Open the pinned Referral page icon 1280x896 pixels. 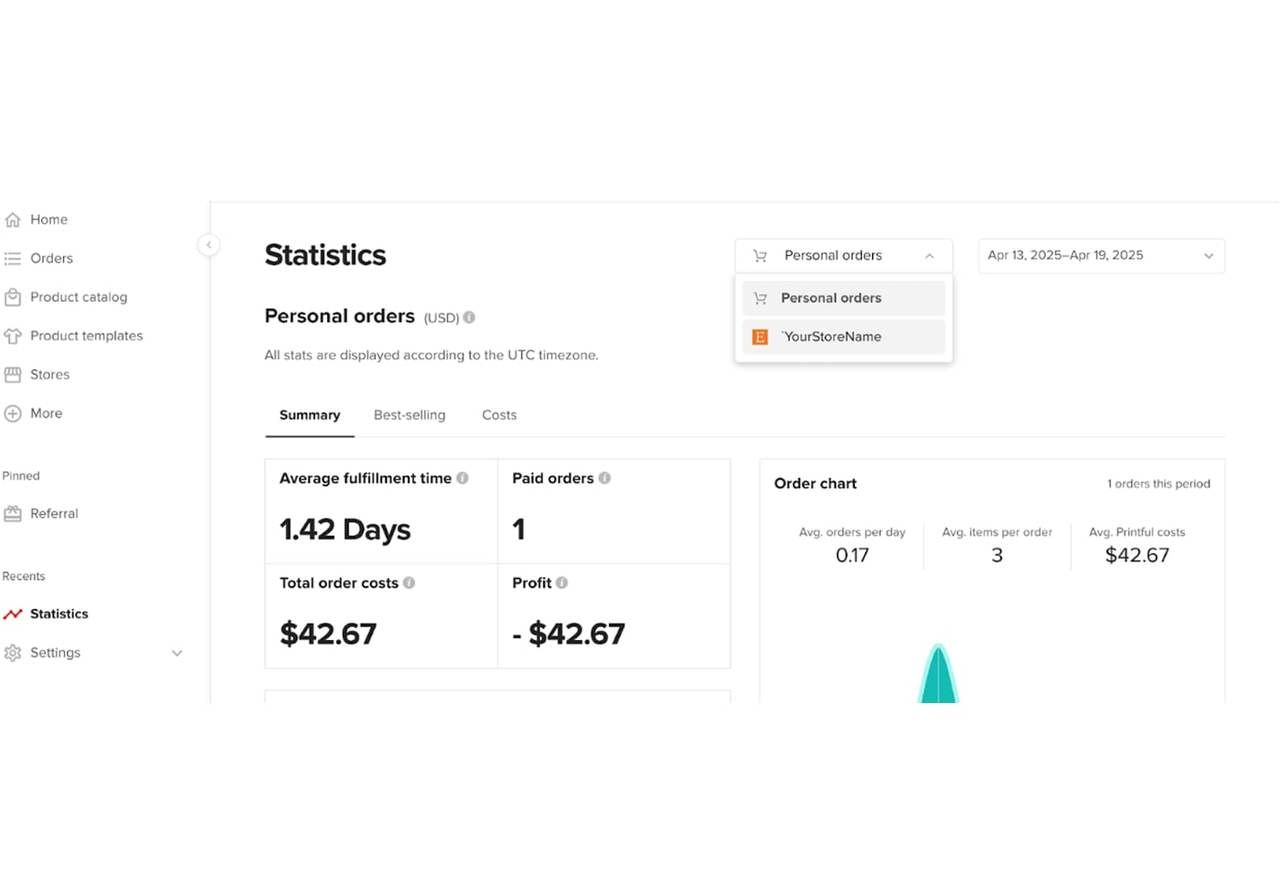pos(14,513)
